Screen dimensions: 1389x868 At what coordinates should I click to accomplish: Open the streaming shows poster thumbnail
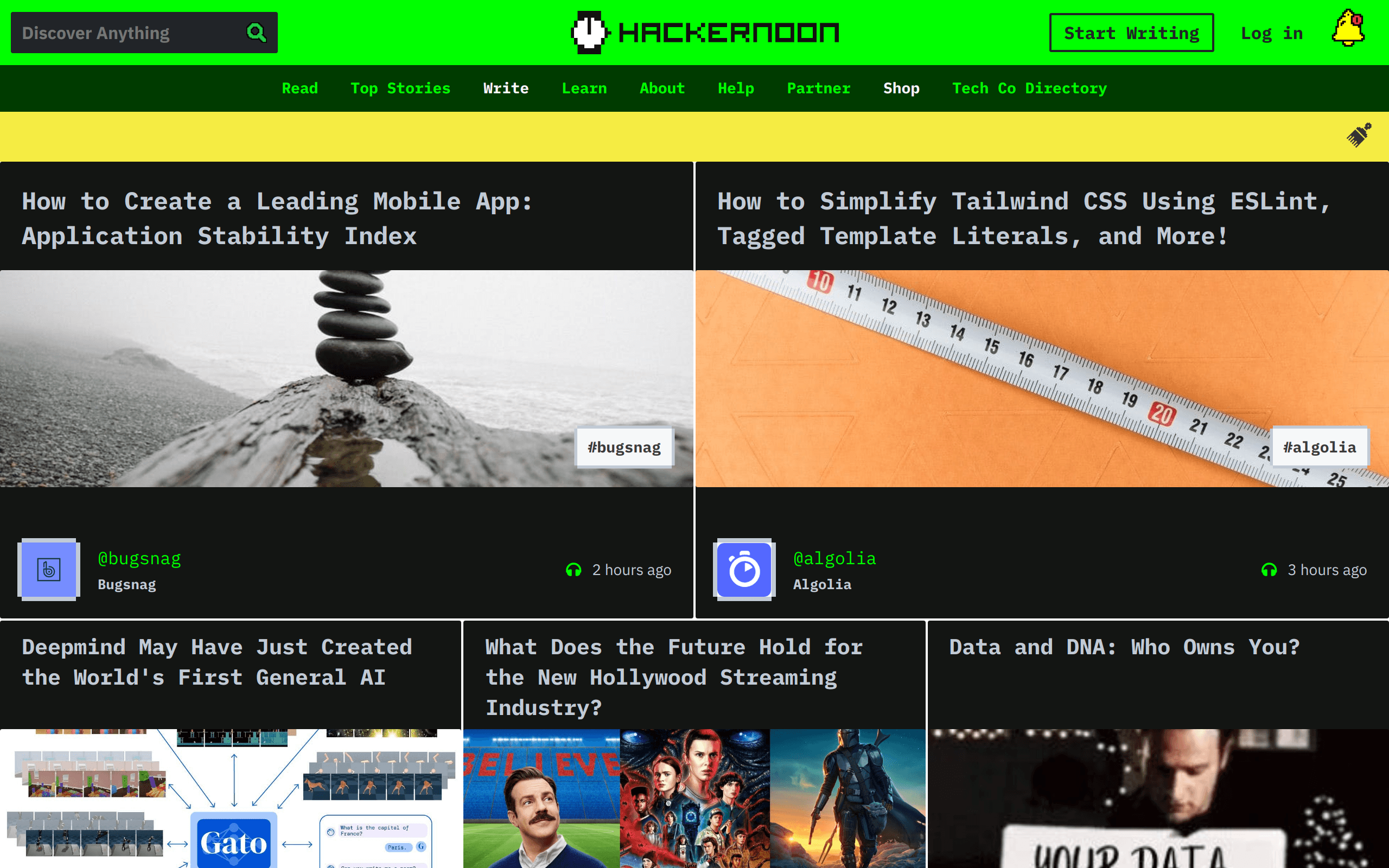(x=694, y=799)
